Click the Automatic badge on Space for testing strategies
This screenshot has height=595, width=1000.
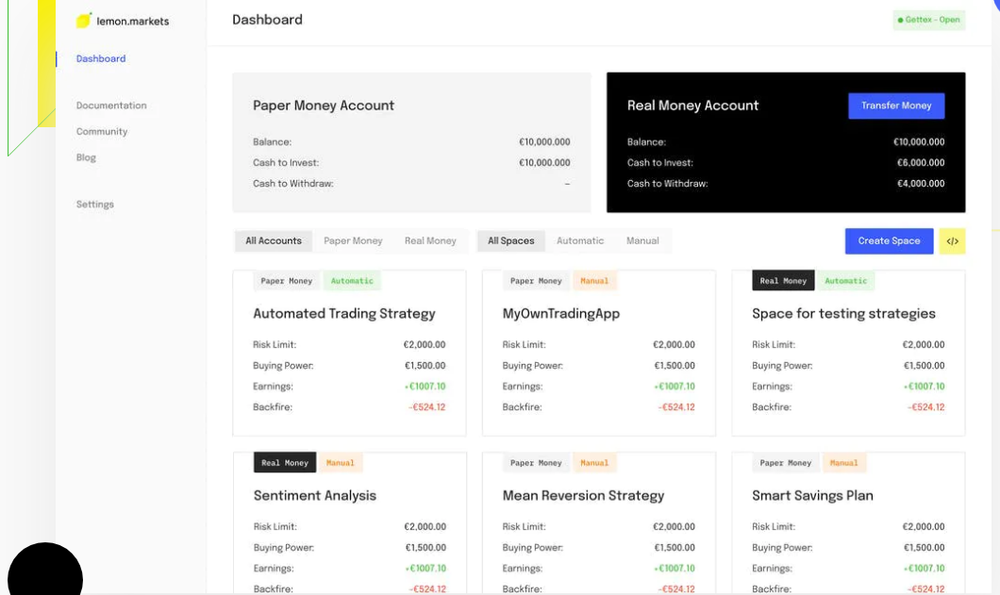pyautogui.click(x=846, y=281)
